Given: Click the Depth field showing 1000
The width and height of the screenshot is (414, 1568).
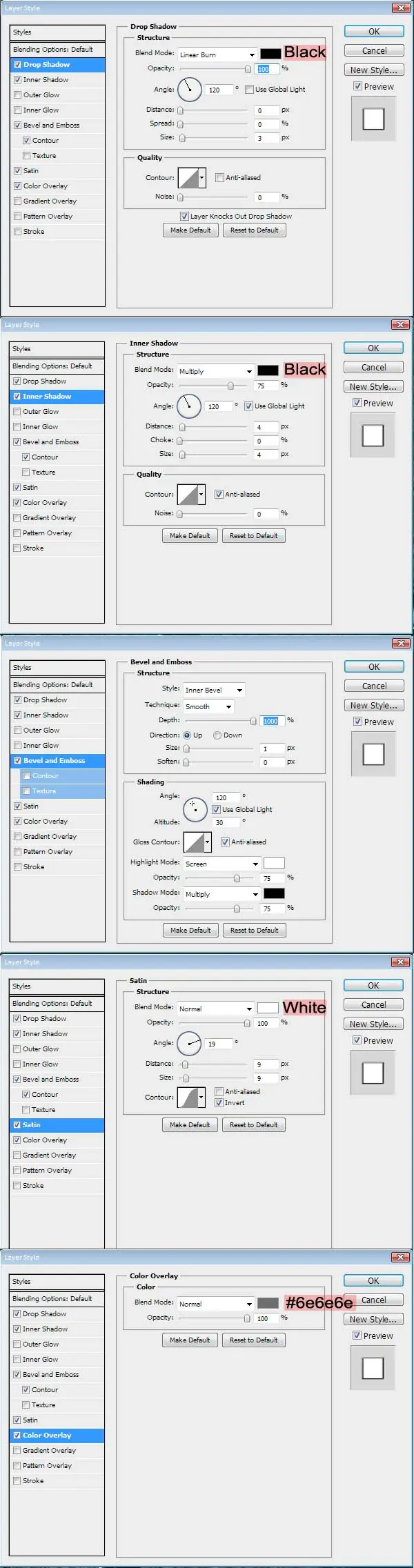Looking at the screenshot, I should pos(273,721).
